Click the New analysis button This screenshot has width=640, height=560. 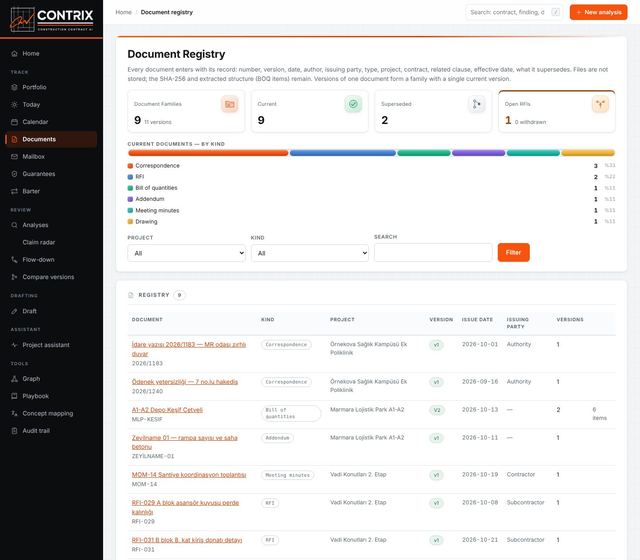(598, 12)
